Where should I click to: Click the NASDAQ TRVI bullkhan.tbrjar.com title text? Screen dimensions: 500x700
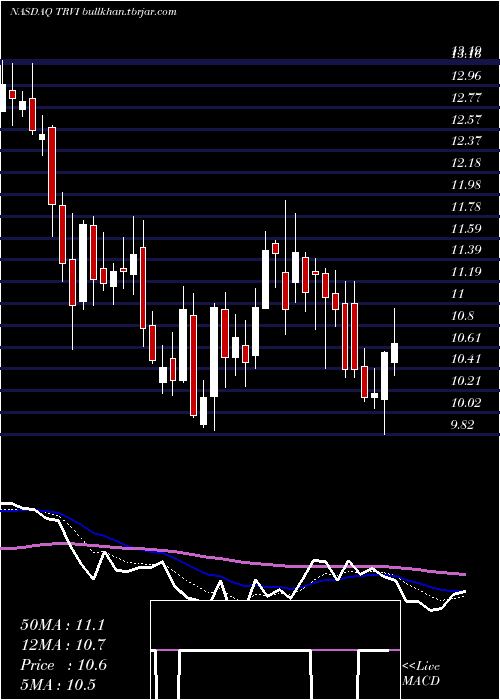(x=93, y=12)
